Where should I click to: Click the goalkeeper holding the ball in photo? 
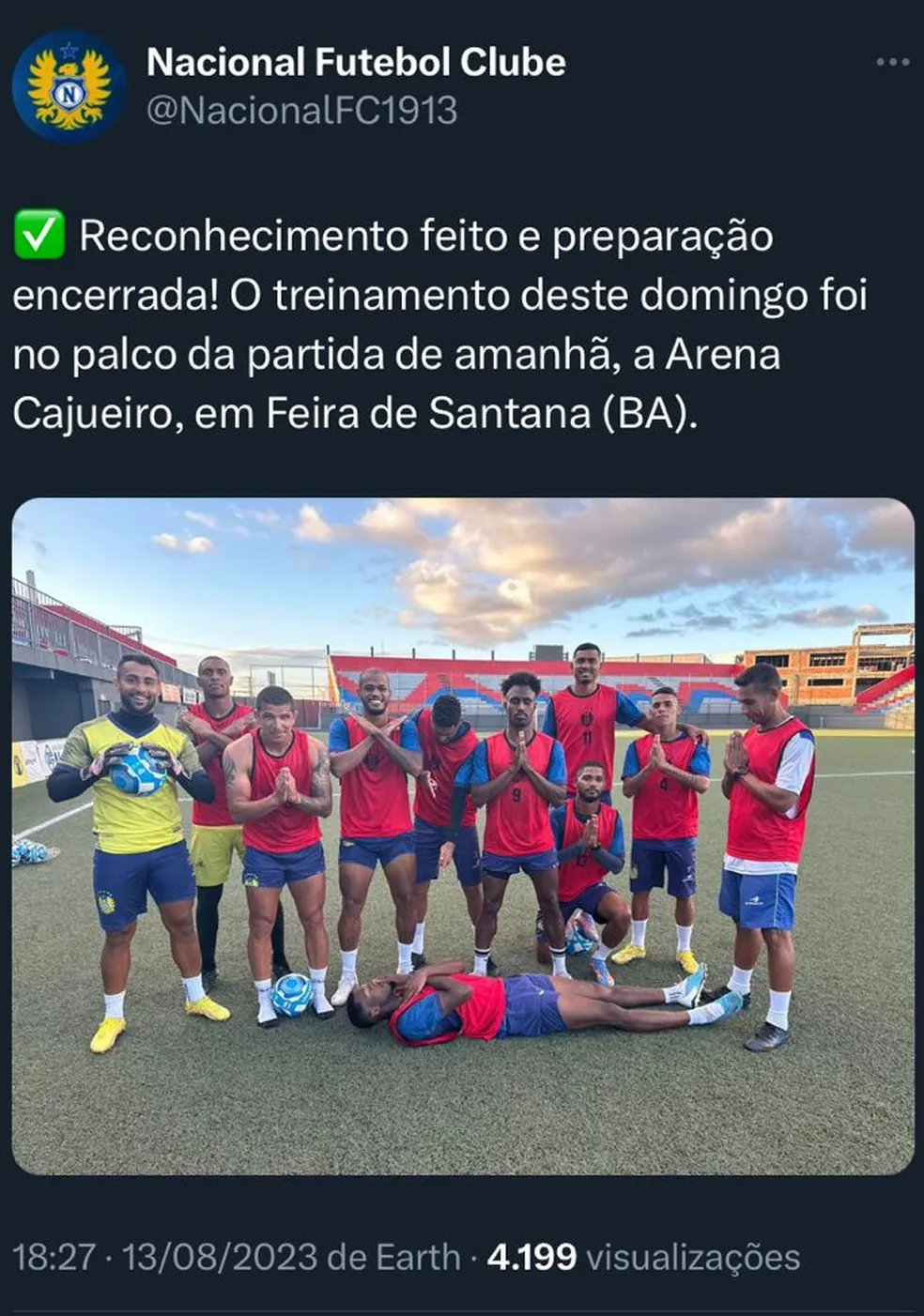click(x=138, y=849)
